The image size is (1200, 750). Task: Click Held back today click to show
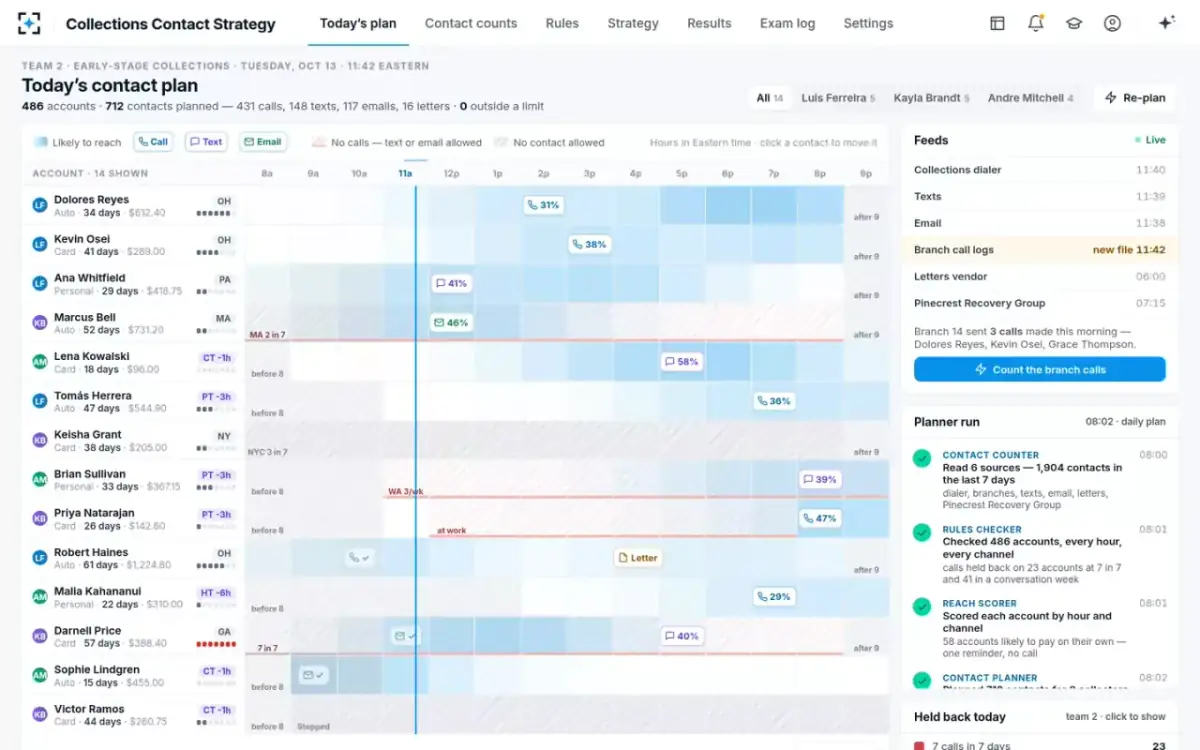[x=1115, y=717]
